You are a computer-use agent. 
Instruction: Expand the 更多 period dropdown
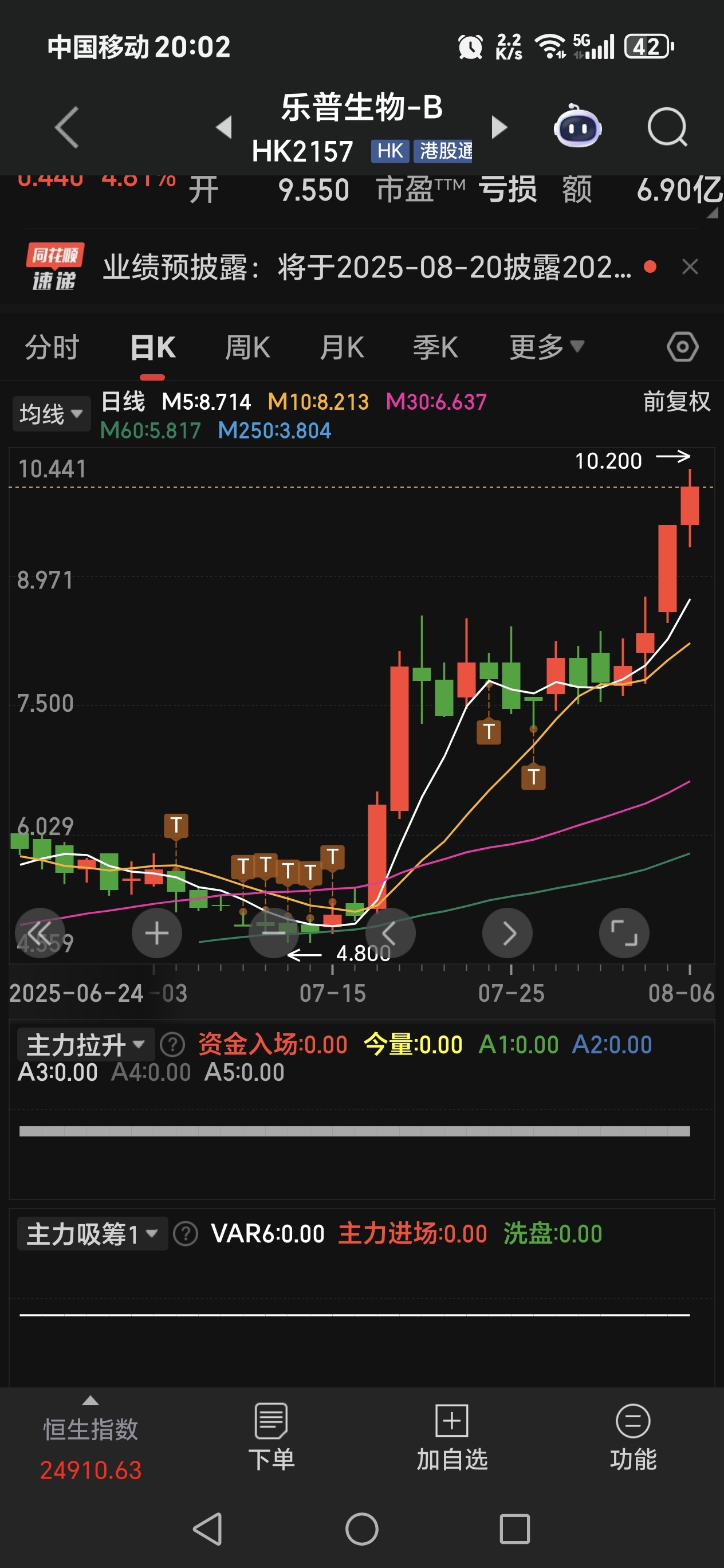point(546,347)
